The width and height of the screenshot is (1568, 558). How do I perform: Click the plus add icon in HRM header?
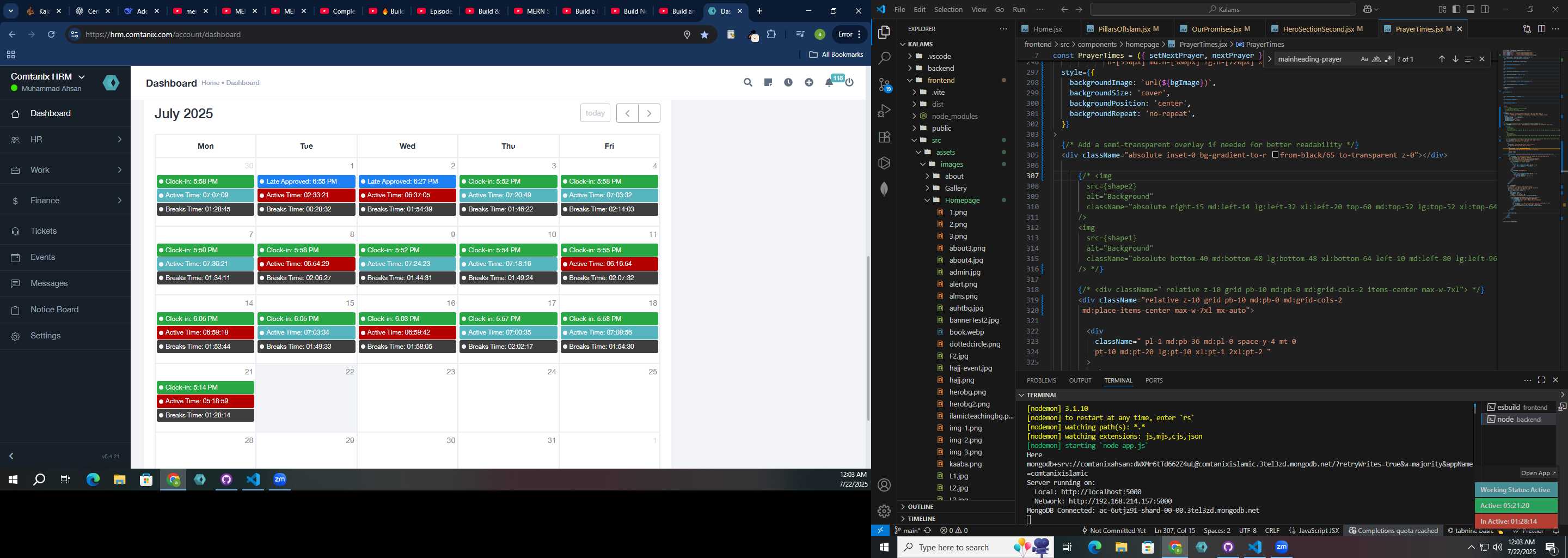(809, 83)
